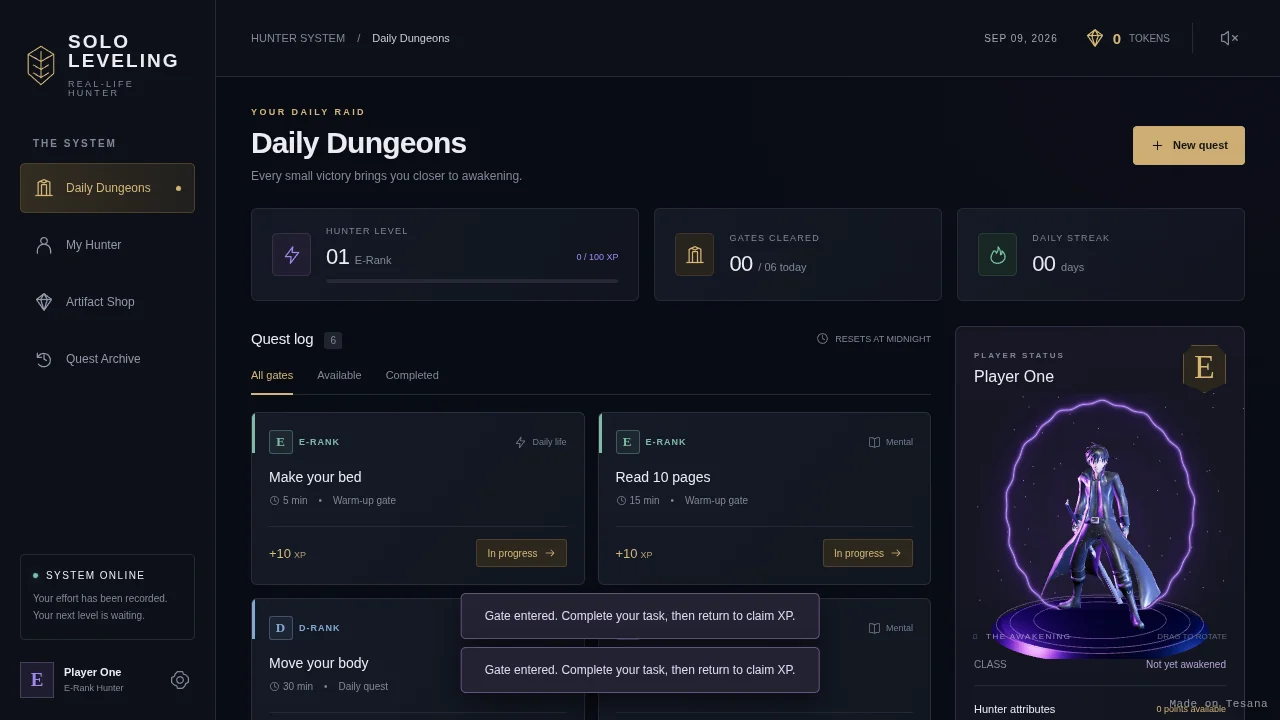The width and height of the screenshot is (1280, 720).
Task: Open settings gear next to Player One
Action: click(180, 680)
